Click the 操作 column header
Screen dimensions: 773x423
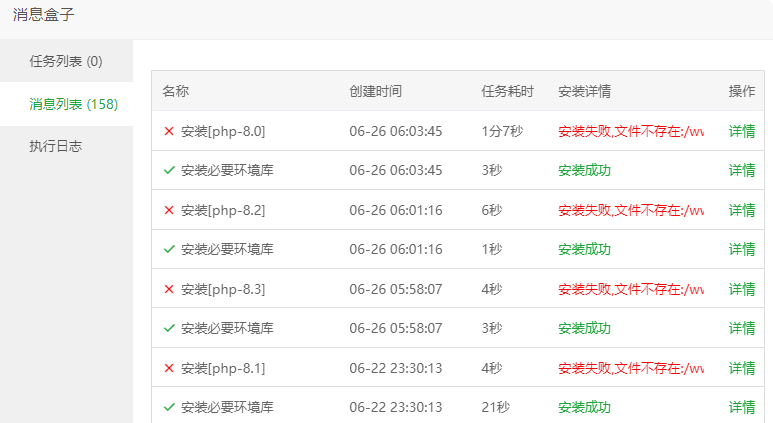point(742,91)
